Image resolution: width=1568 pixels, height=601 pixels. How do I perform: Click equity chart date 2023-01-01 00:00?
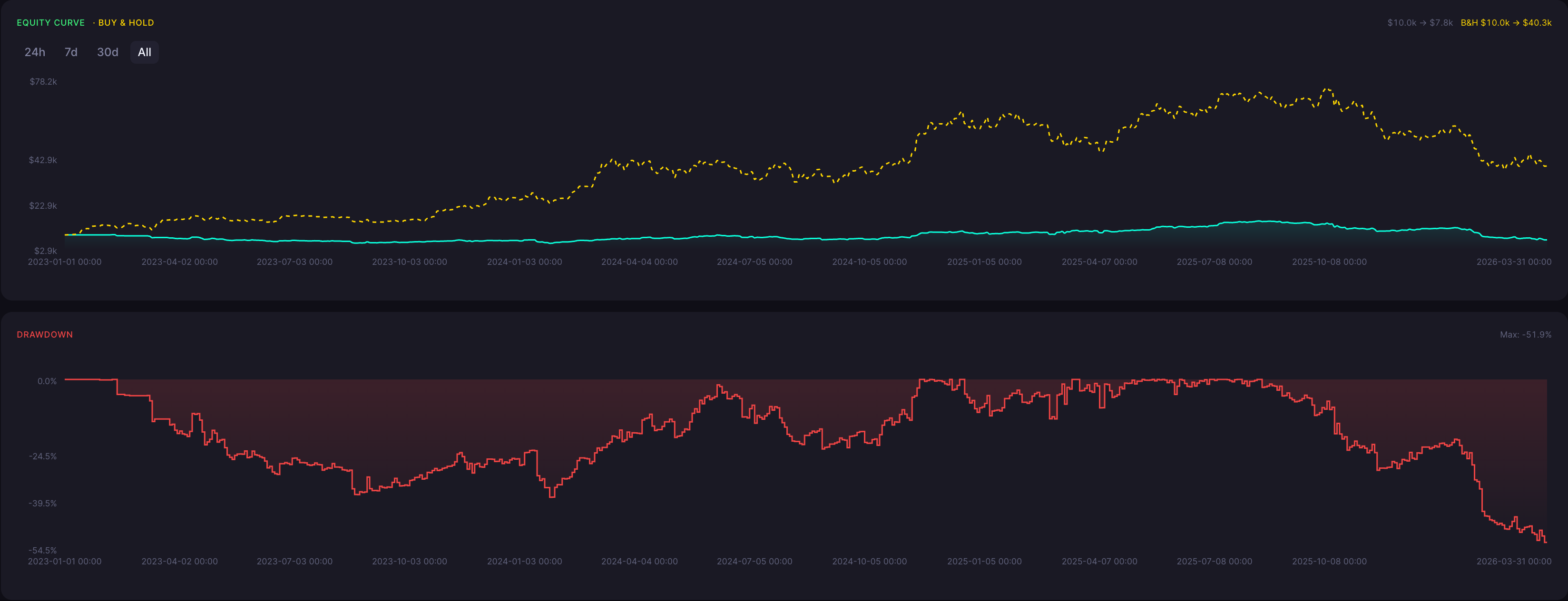coord(65,262)
